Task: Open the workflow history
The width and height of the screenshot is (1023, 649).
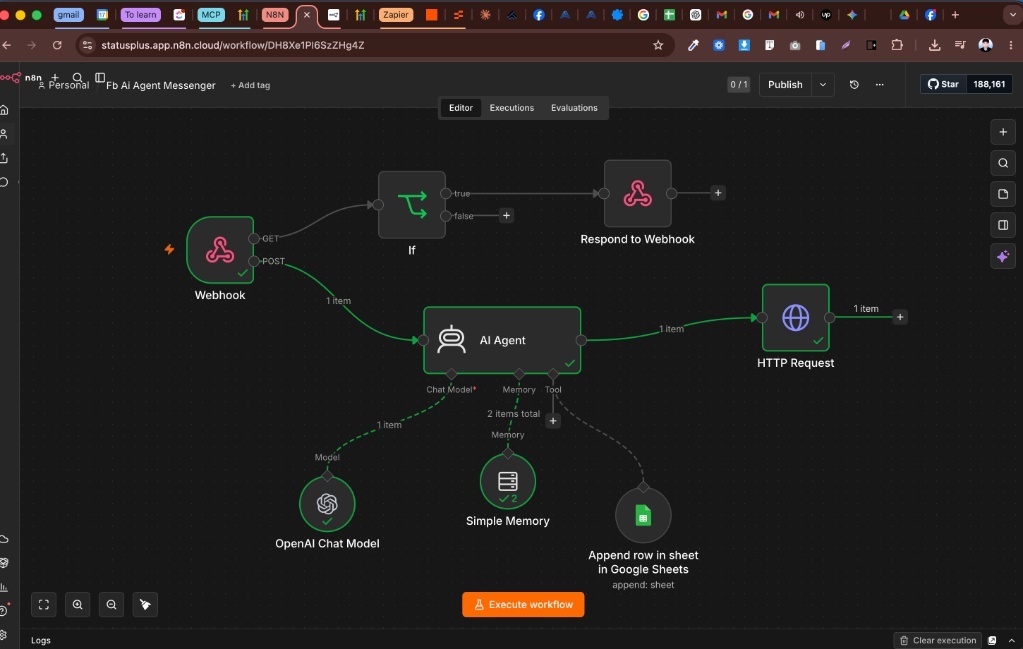Action: [x=854, y=85]
